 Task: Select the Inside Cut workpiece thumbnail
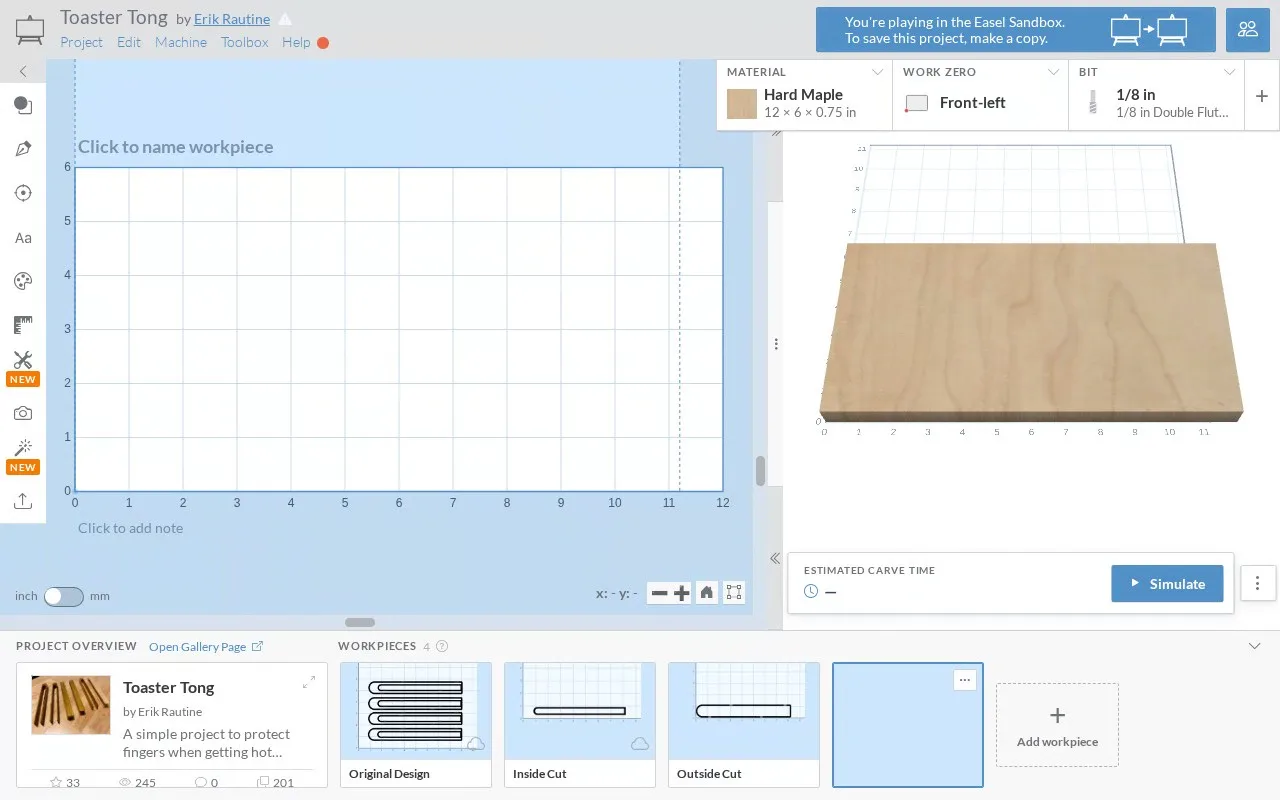pos(580,725)
